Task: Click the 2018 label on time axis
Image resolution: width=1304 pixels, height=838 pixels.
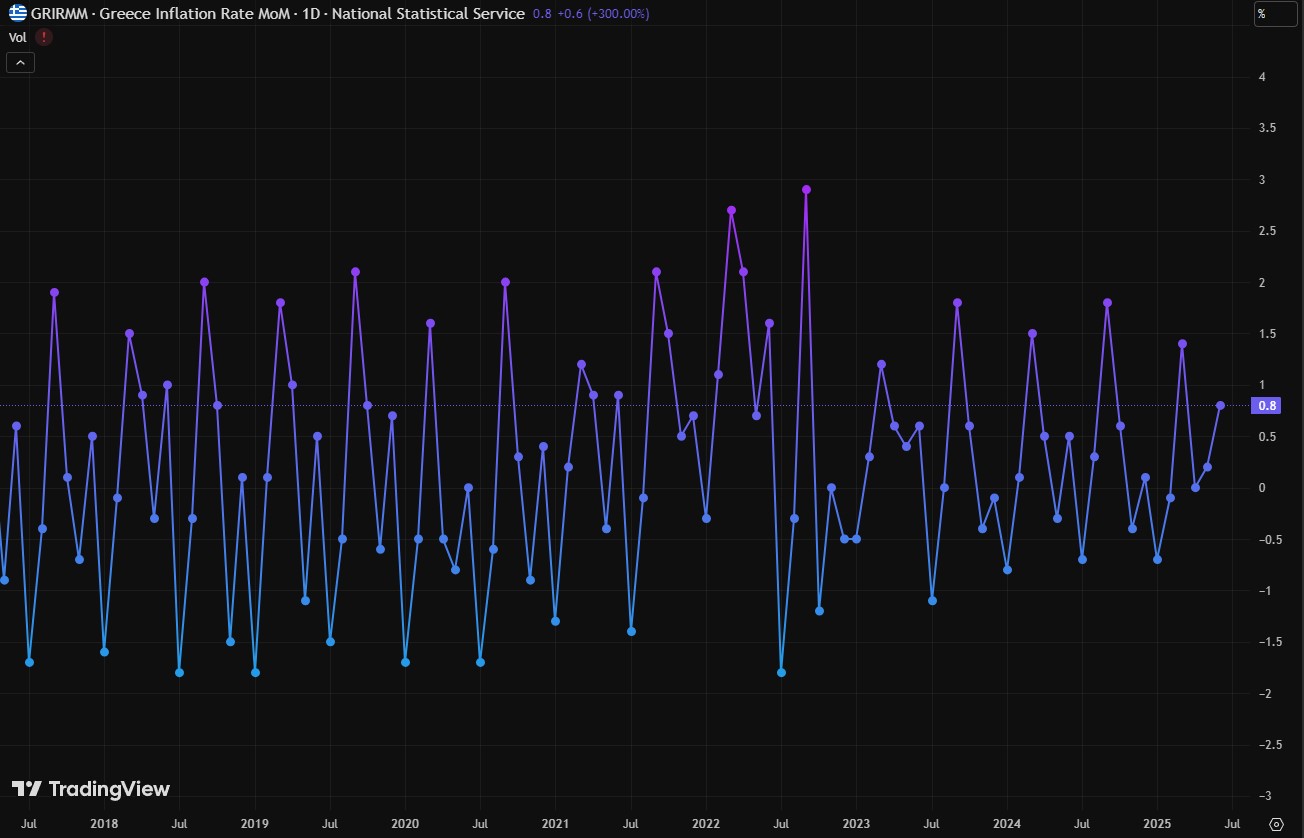Action: (104, 824)
